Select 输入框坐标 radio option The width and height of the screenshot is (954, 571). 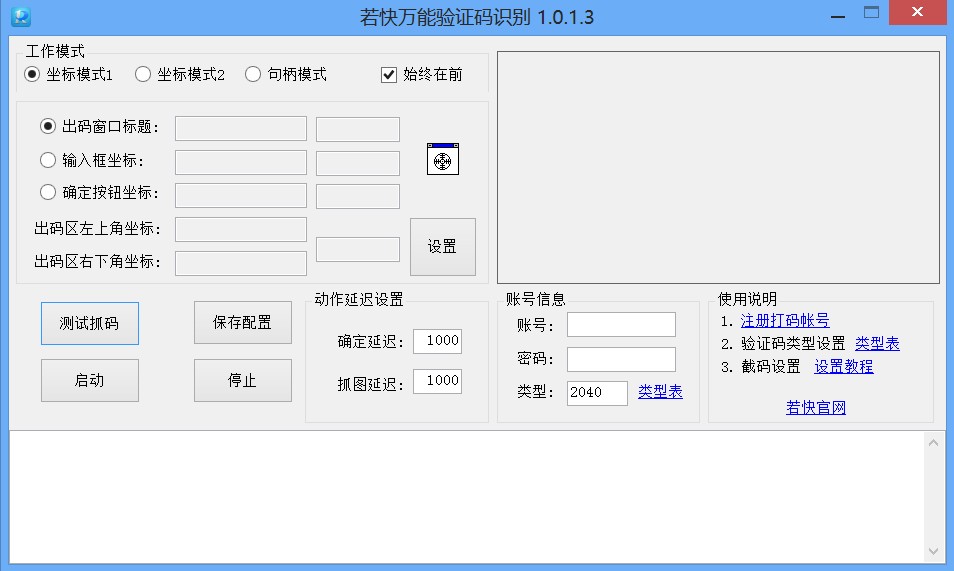[x=48, y=160]
